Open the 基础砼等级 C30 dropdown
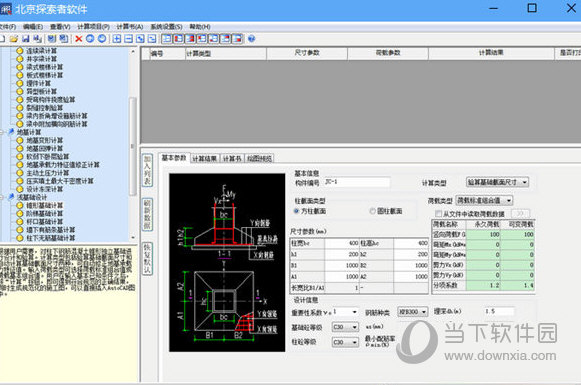581x385 pixels. pyautogui.click(x=345, y=327)
